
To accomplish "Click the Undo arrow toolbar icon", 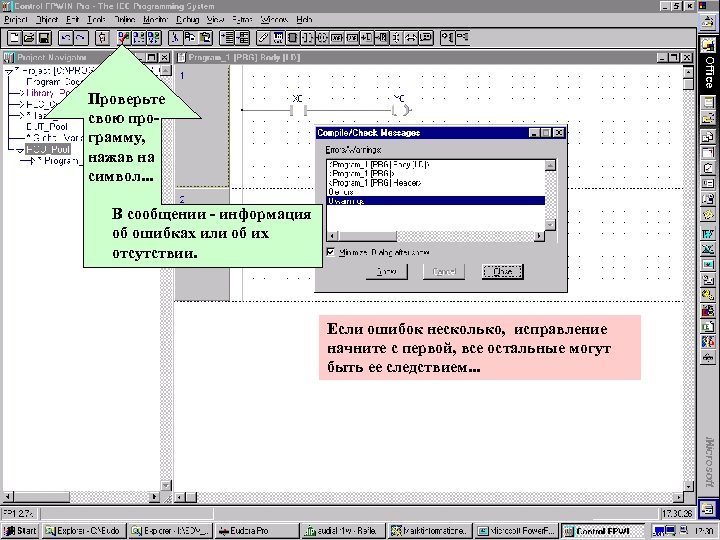I will pos(66,38).
